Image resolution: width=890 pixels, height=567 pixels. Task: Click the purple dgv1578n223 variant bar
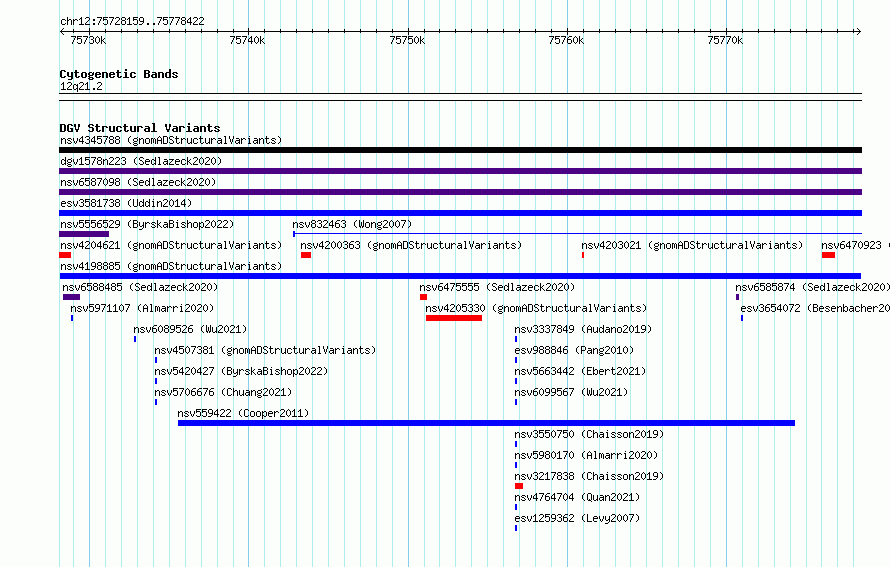point(460,171)
